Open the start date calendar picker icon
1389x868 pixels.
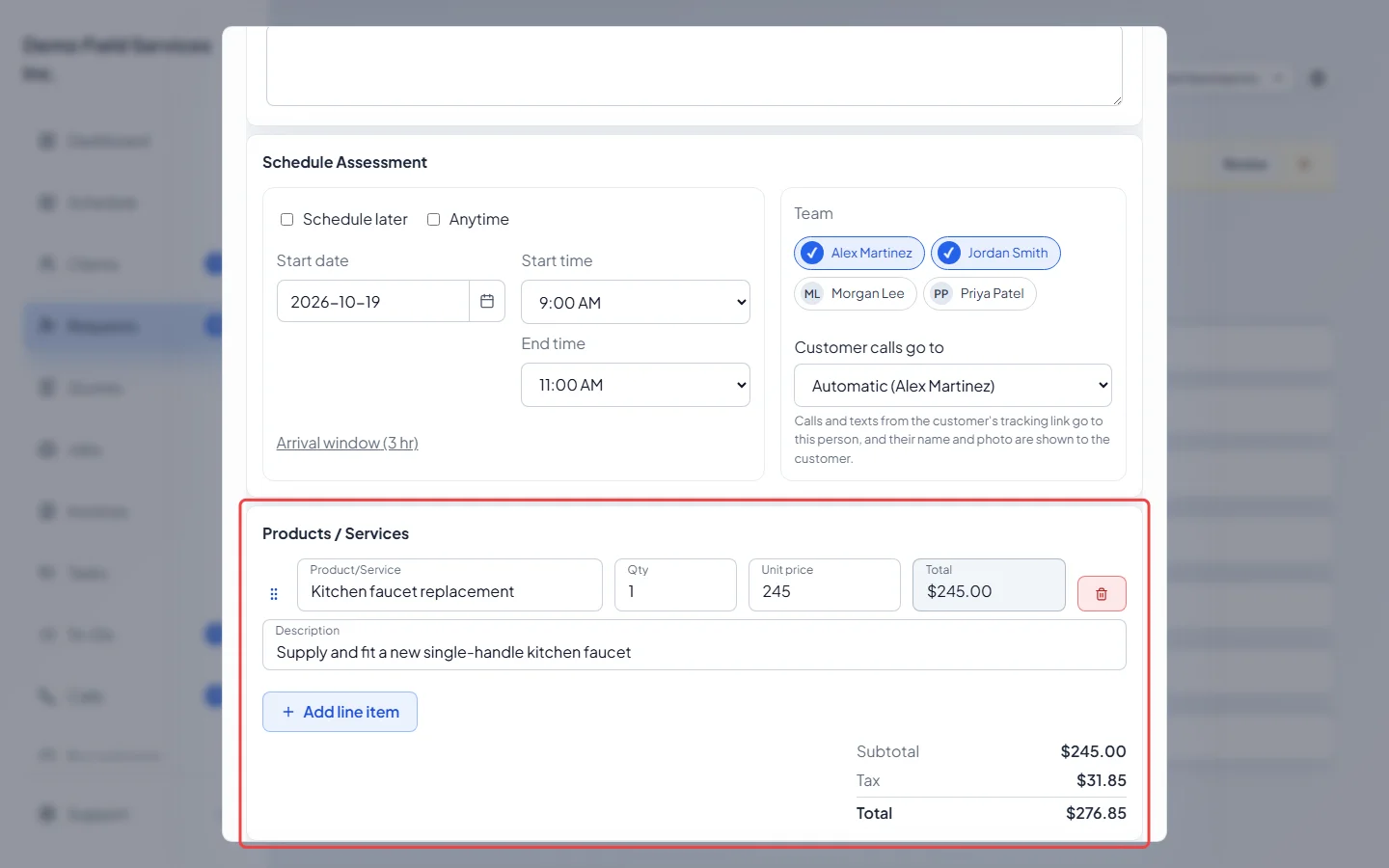point(487,302)
